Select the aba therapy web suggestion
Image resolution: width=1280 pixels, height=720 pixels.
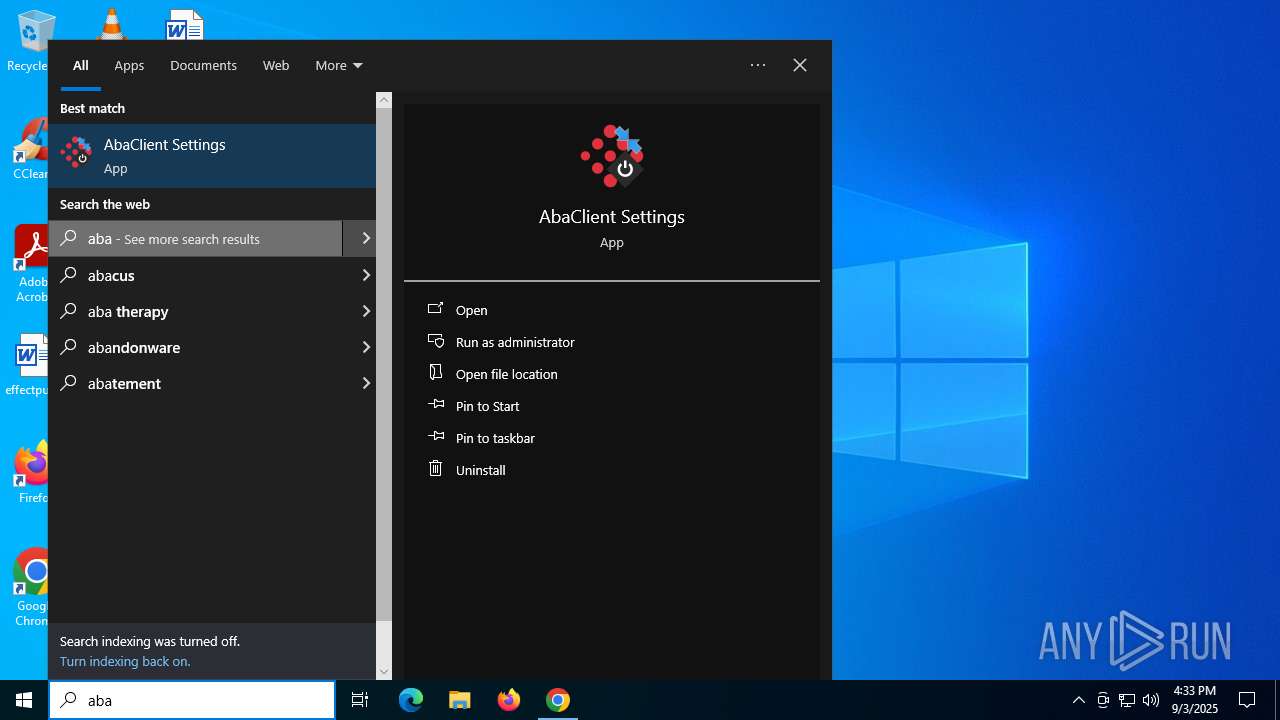[x=212, y=311]
